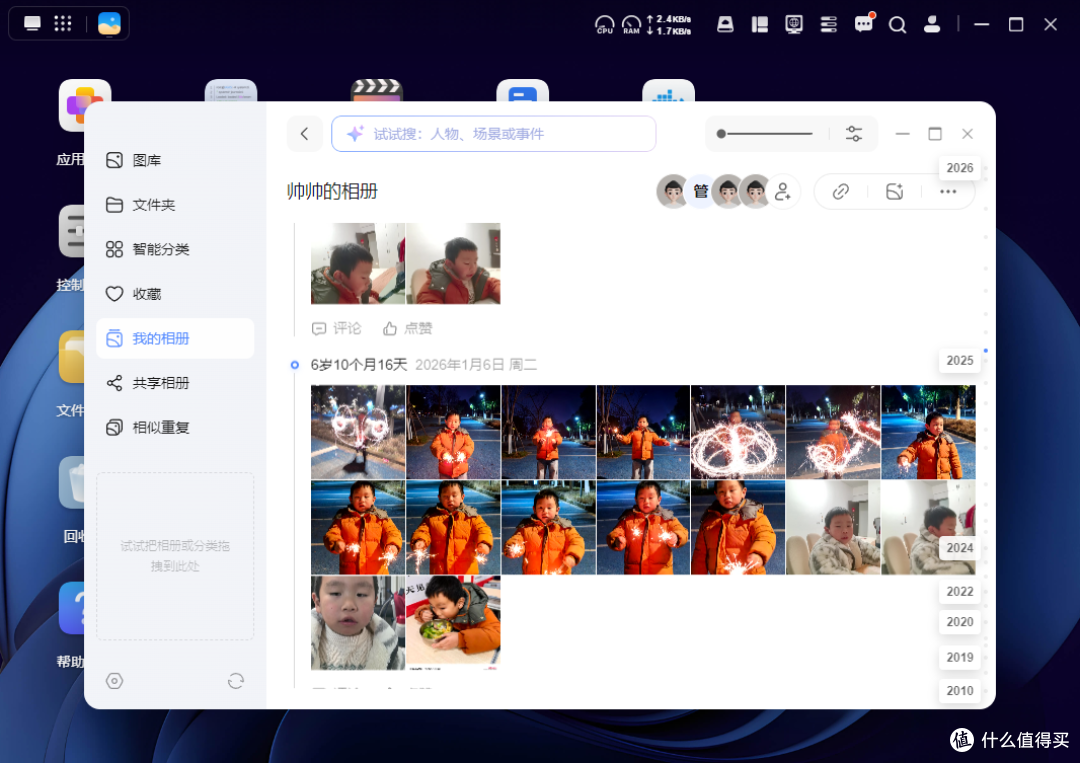Open the task list icon in top bar
The width and height of the screenshot is (1080, 763).
click(x=828, y=25)
